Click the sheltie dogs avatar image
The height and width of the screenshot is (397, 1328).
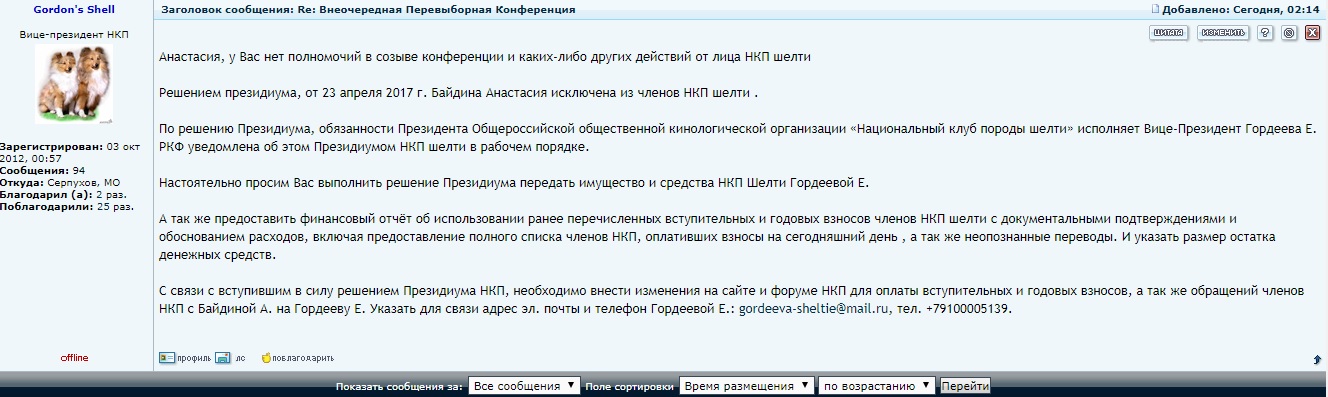(x=75, y=85)
